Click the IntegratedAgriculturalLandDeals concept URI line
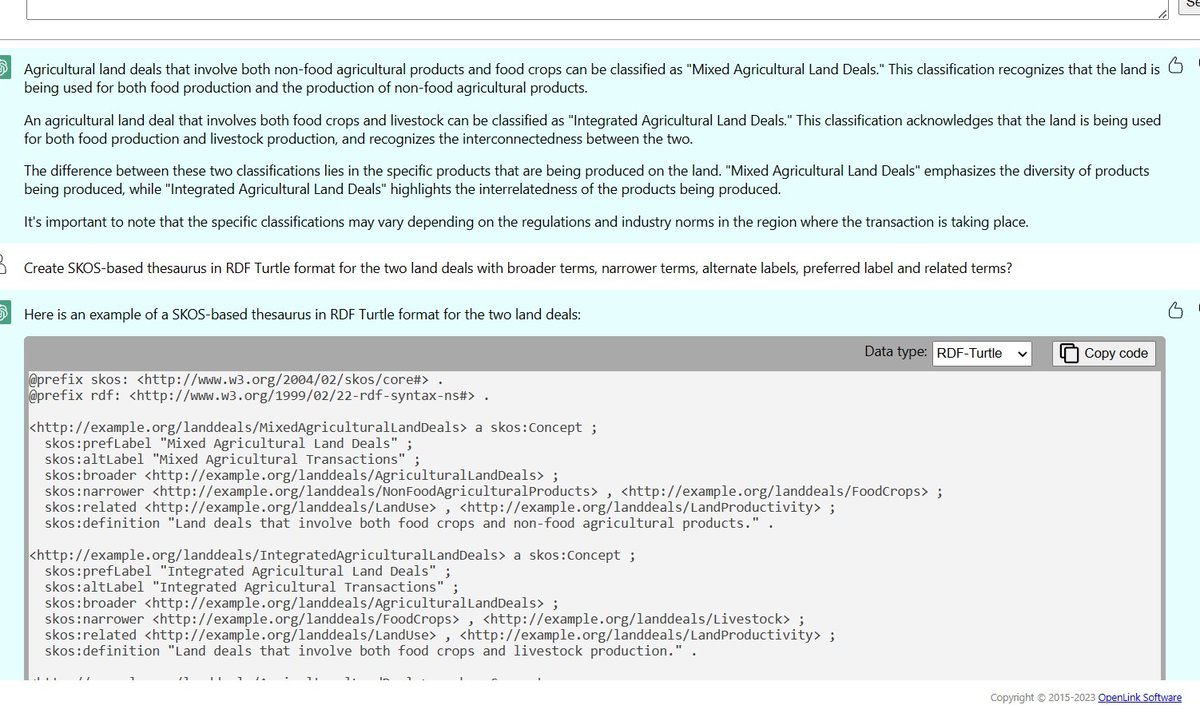 pos(332,556)
